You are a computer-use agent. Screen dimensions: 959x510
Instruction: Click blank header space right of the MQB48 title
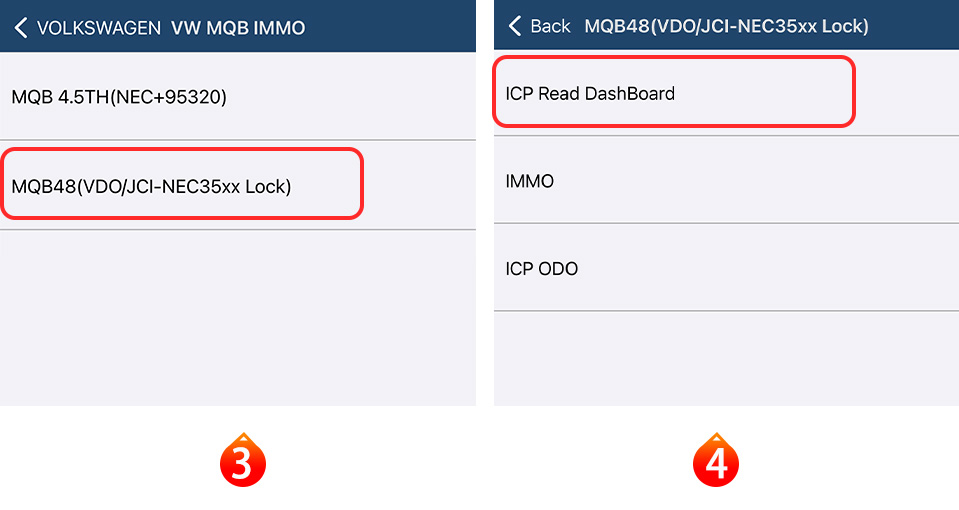click(x=915, y=26)
